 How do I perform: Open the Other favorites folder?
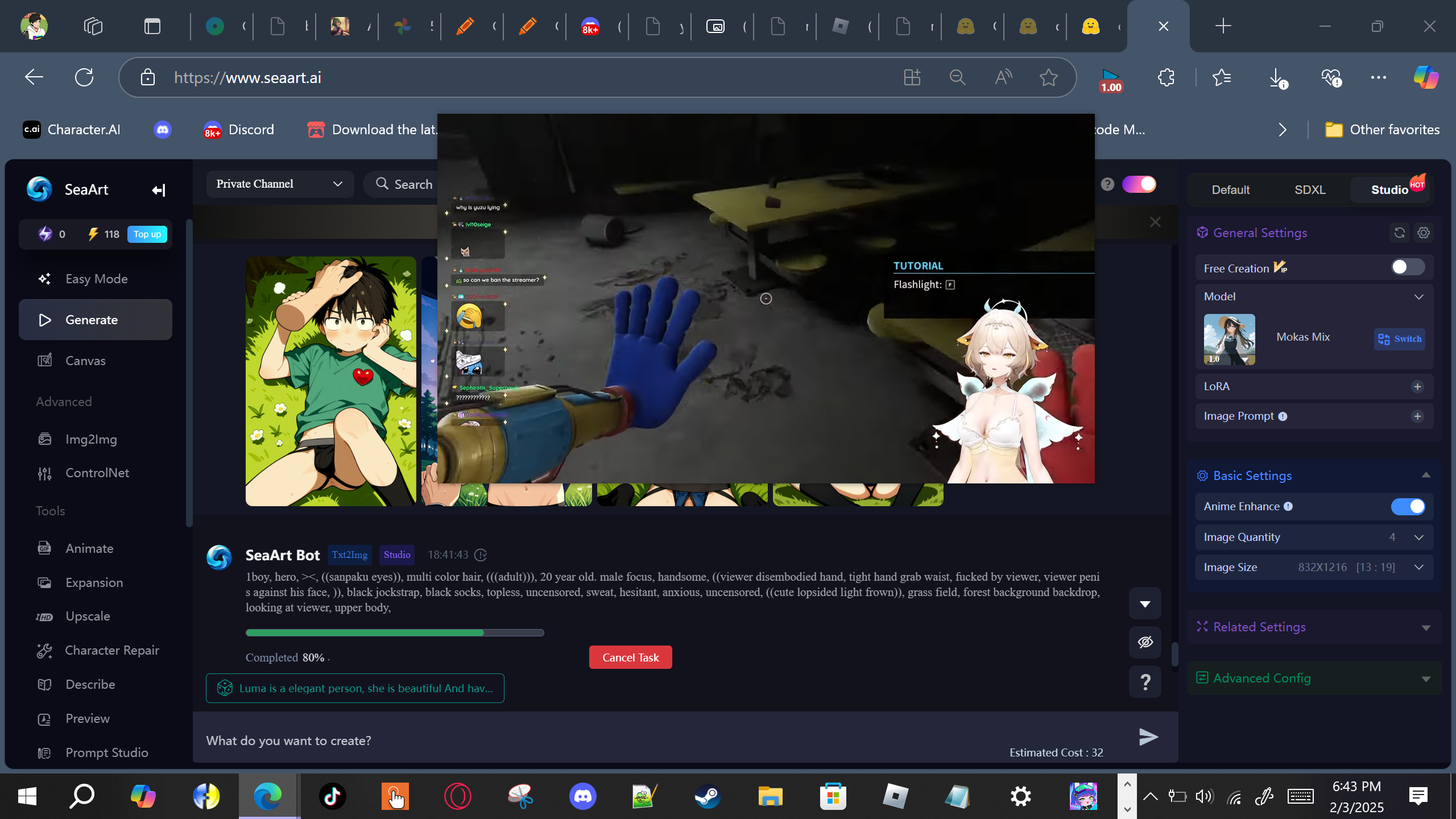(1382, 130)
